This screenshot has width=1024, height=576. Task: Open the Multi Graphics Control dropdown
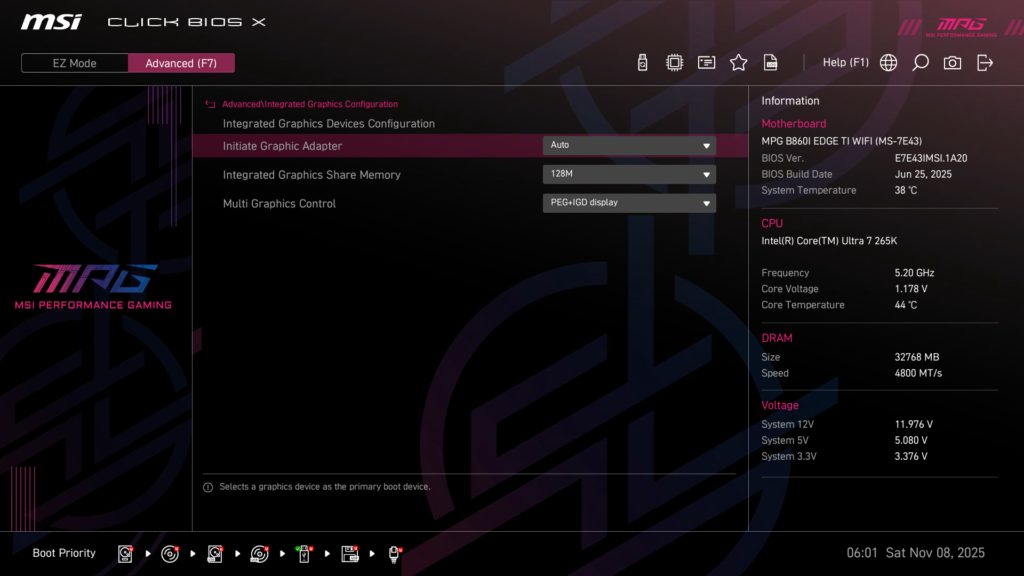tap(628, 203)
